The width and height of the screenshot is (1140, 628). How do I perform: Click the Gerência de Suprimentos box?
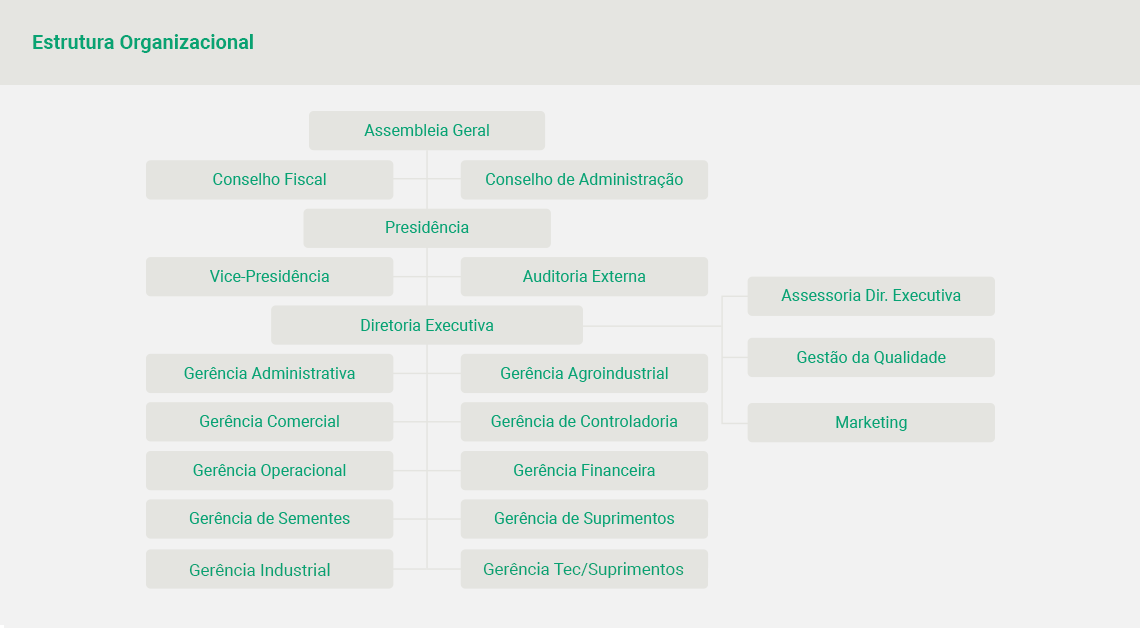[584, 519]
